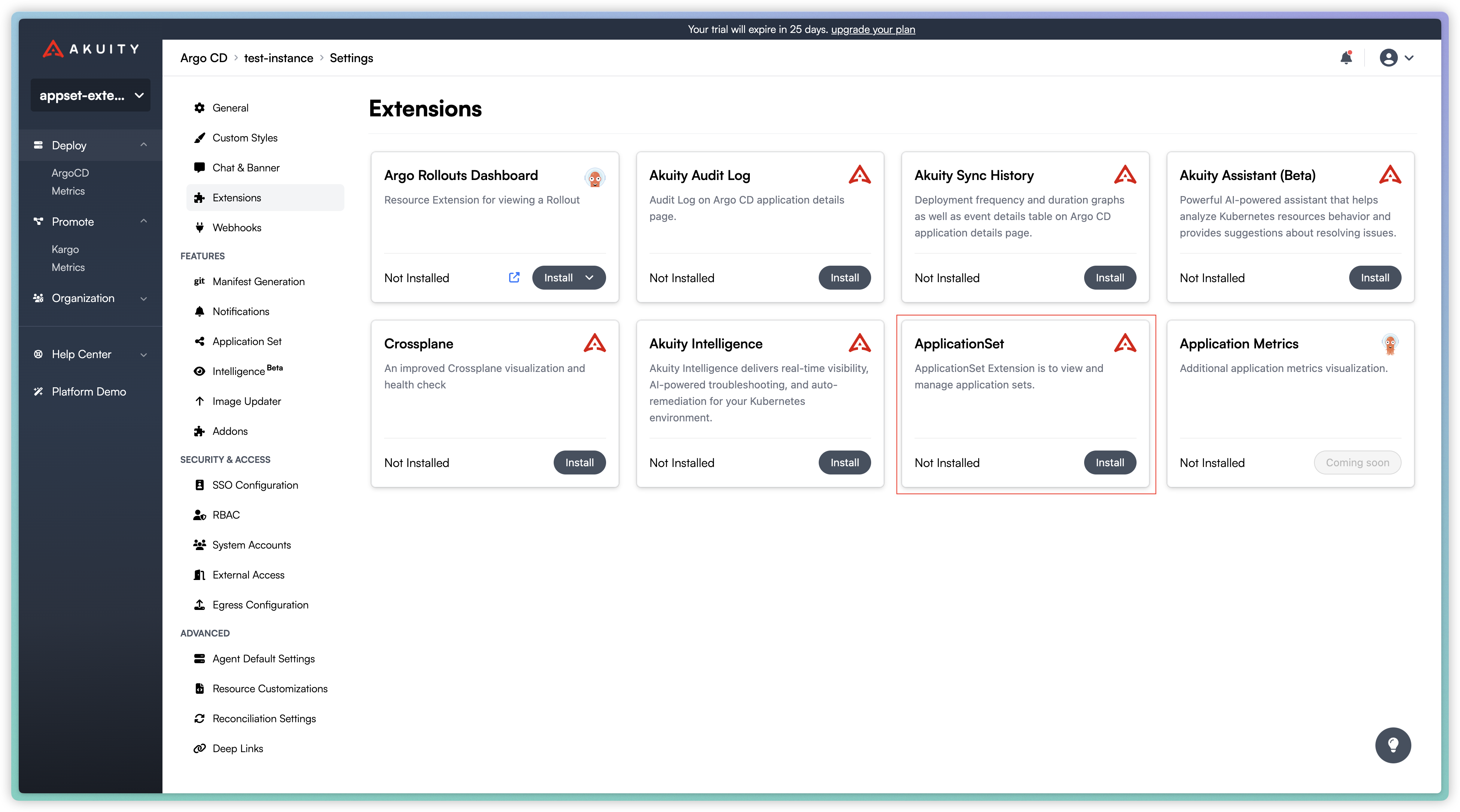Viewport: 1460px width, 812px height.
Task: Click the Extensions page heading
Action: (425, 108)
